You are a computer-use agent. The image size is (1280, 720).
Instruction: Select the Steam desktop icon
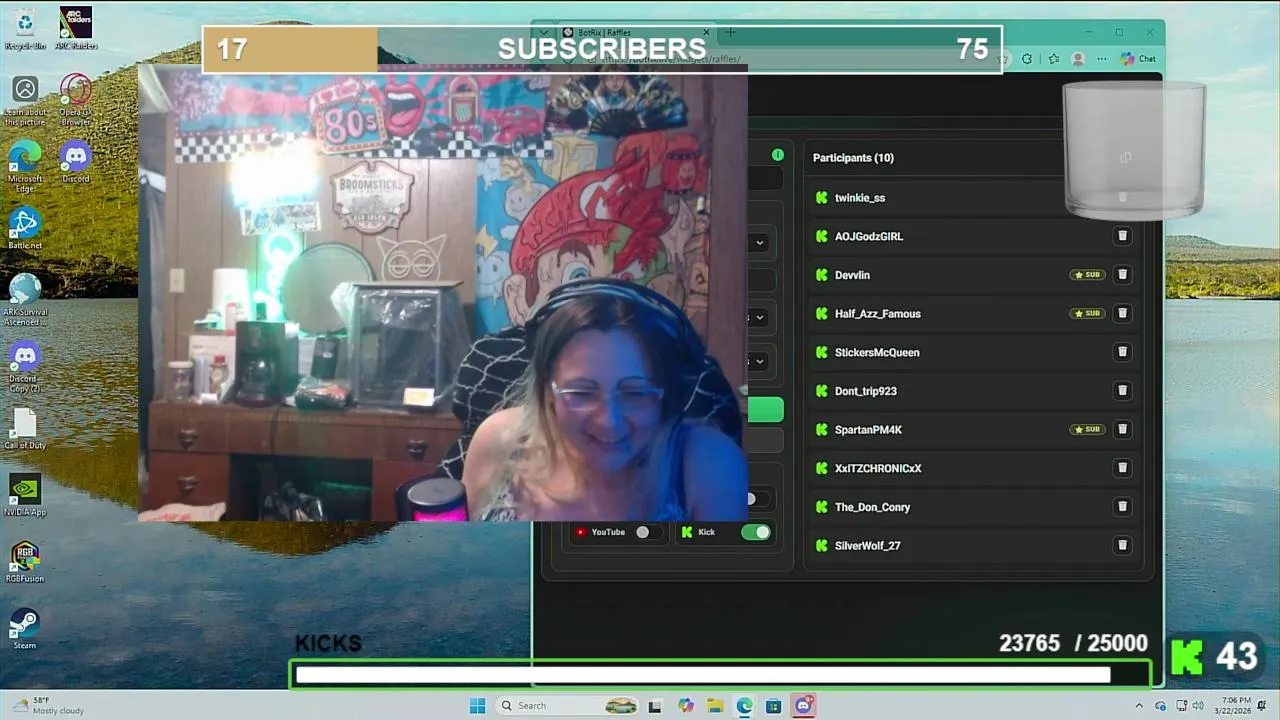pyautogui.click(x=25, y=629)
